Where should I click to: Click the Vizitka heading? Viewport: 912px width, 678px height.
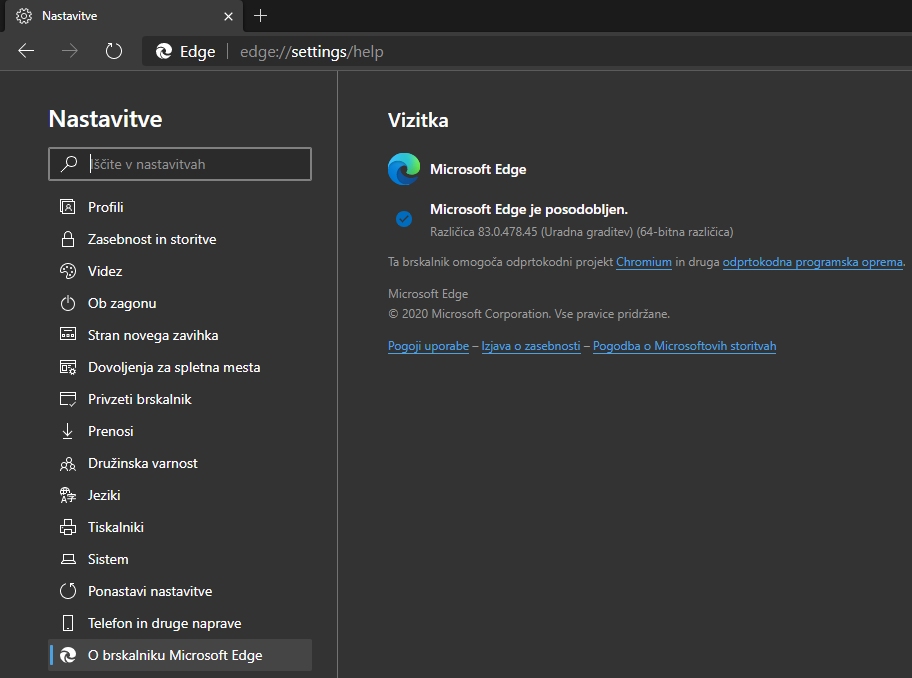(418, 120)
